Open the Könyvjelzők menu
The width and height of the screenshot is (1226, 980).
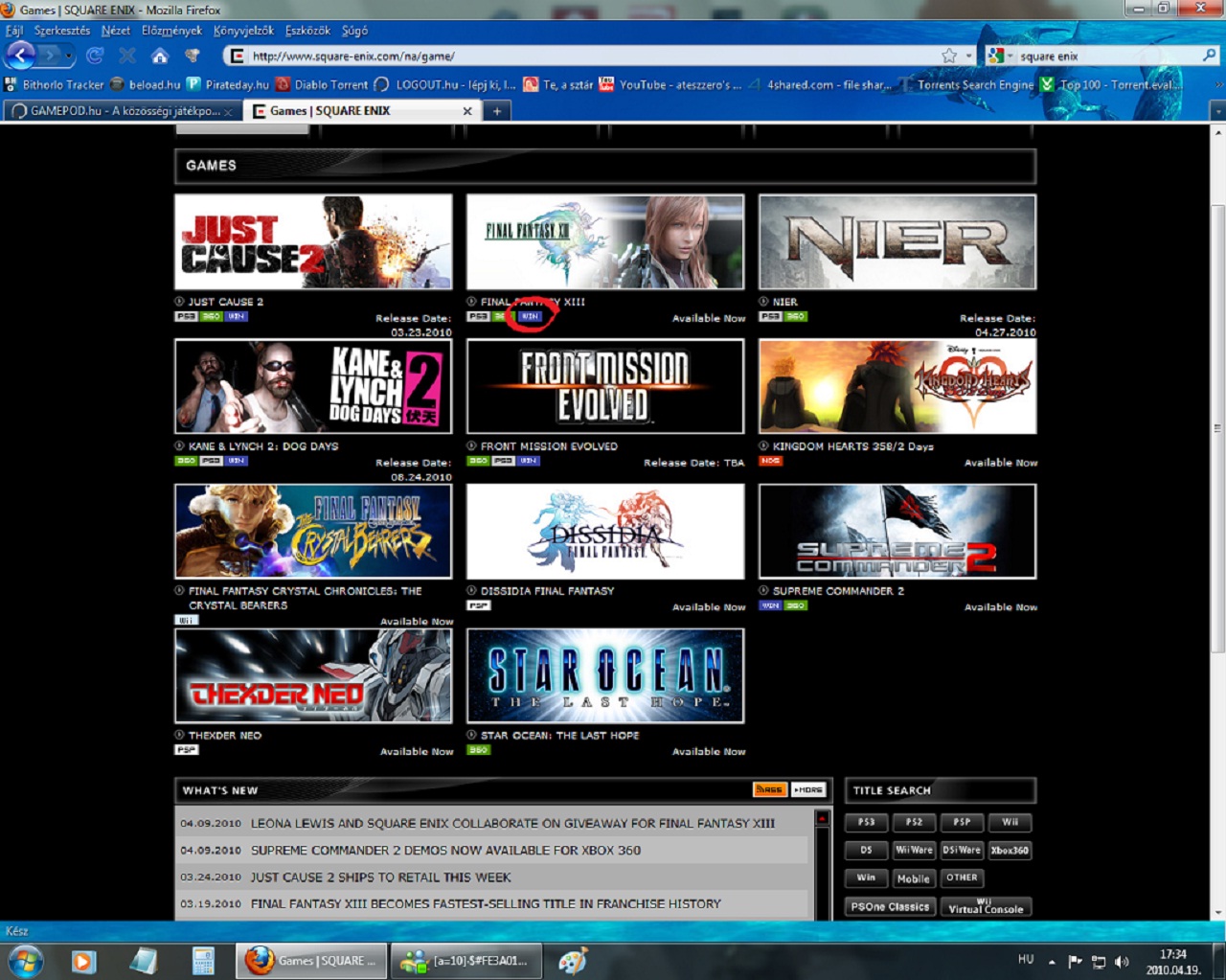(x=243, y=31)
